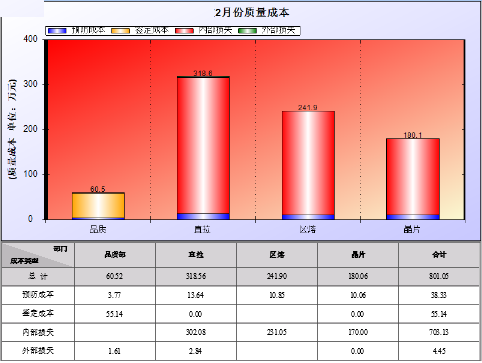Click the 预防成本 row header cell
482x363 pixels.
38,295
